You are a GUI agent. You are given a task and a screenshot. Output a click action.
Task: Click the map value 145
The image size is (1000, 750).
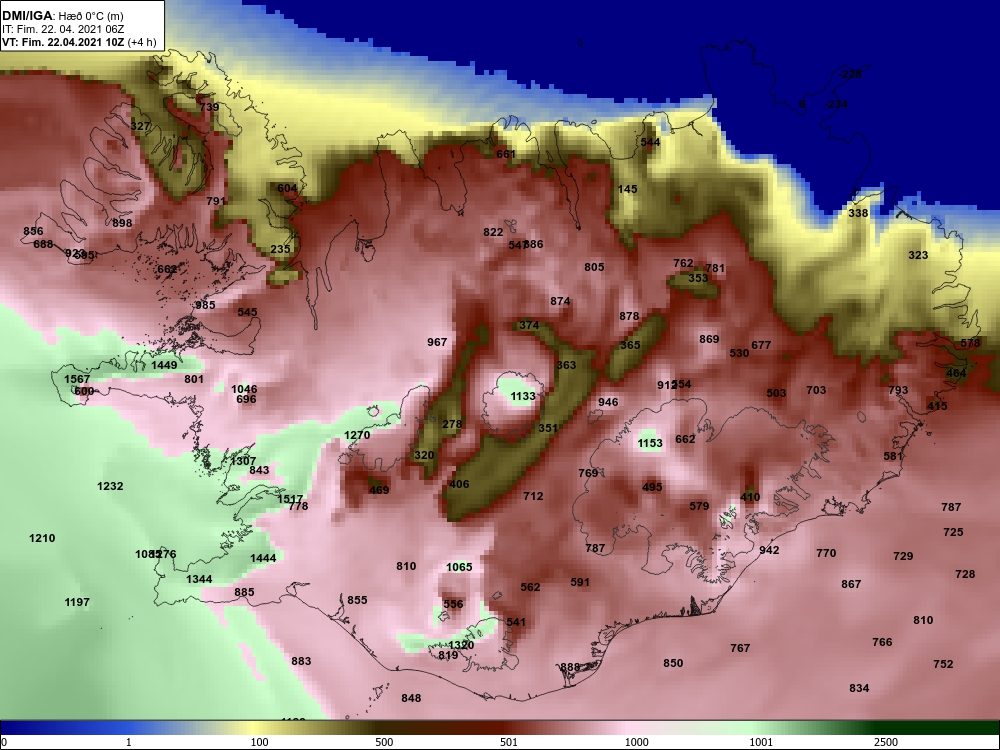tap(628, 189)
